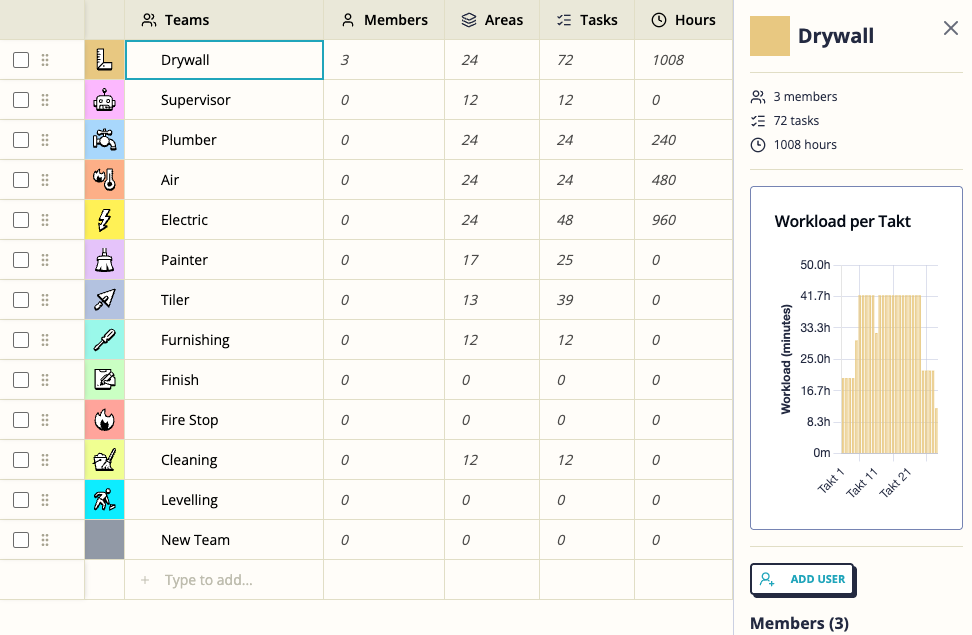Image resolution: width=972 pixels, height=635 pixels.
Task: Tick the New Team row checkbox
Action: point(21,540)
